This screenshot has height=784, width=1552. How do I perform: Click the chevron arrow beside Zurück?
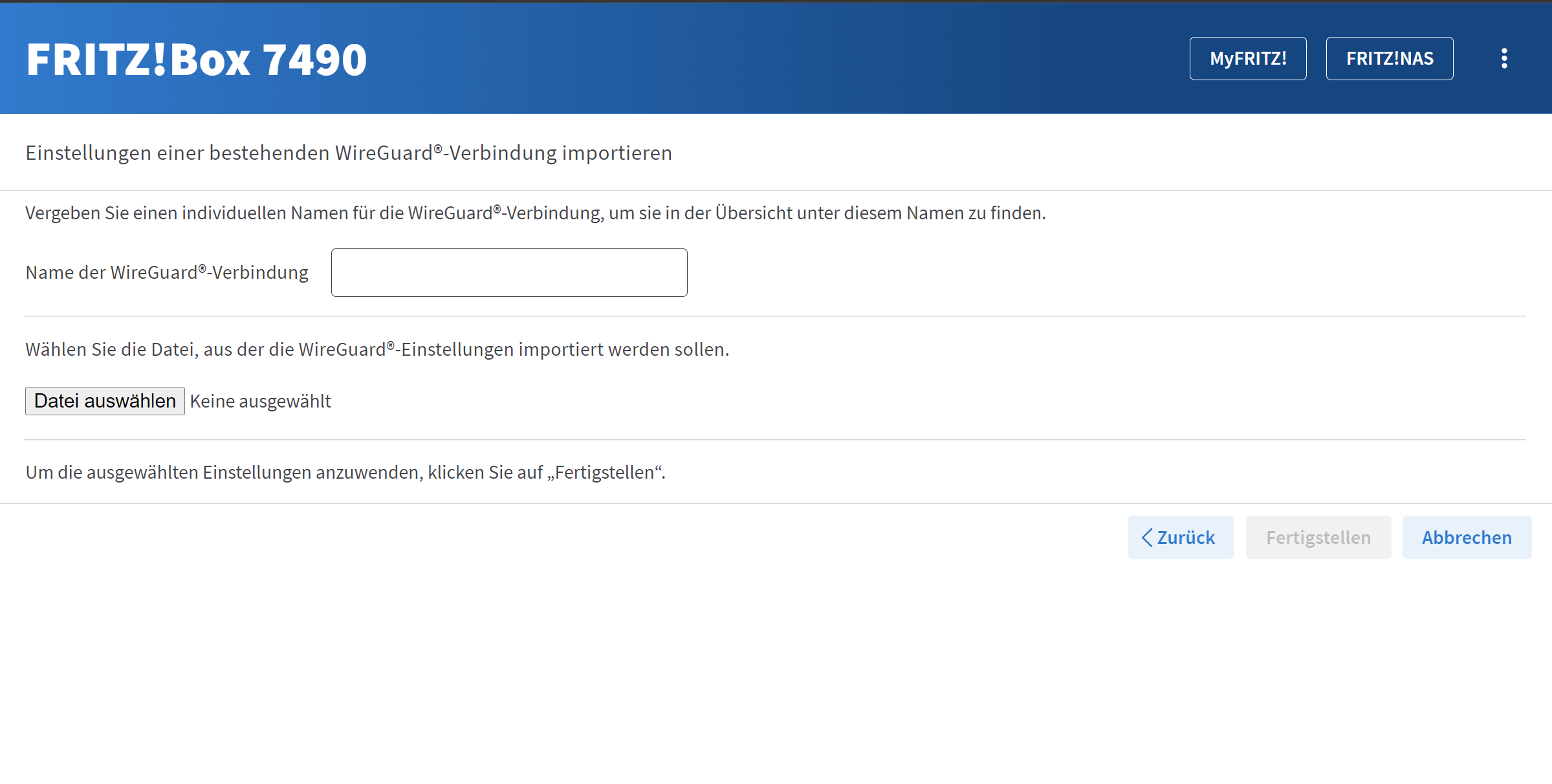pyautogui.click(x=1146, y=538)
